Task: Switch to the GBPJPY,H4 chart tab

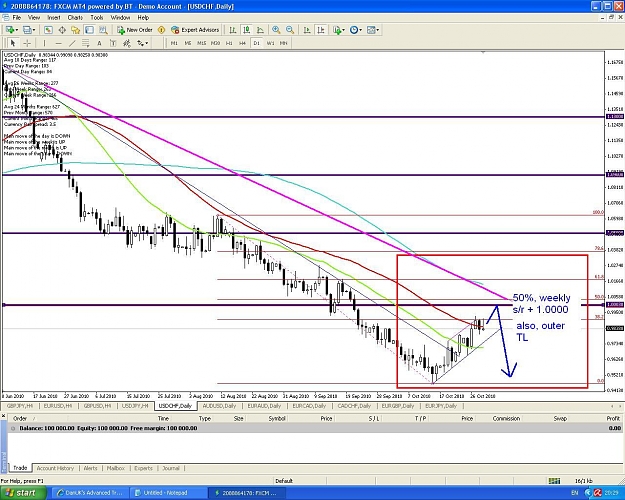Action: pyautogui.click(x=20, y=406)
